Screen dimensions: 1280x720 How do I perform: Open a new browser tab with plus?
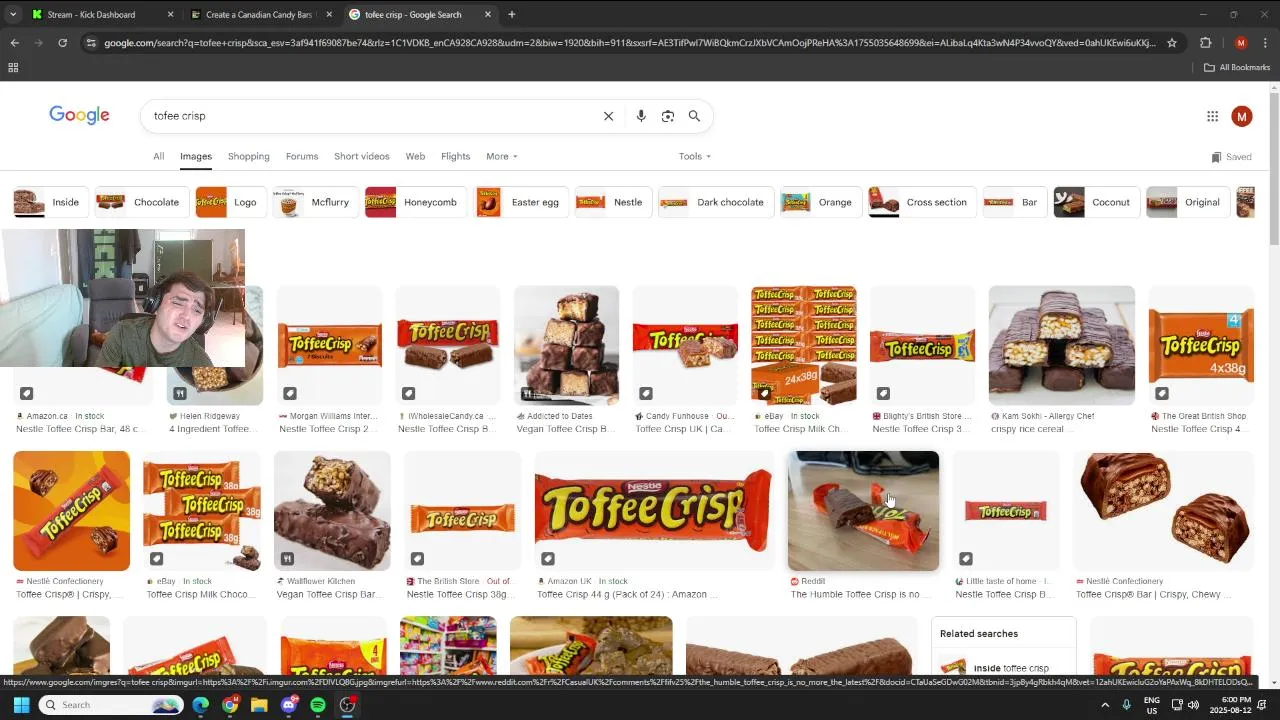pos(512,15)
